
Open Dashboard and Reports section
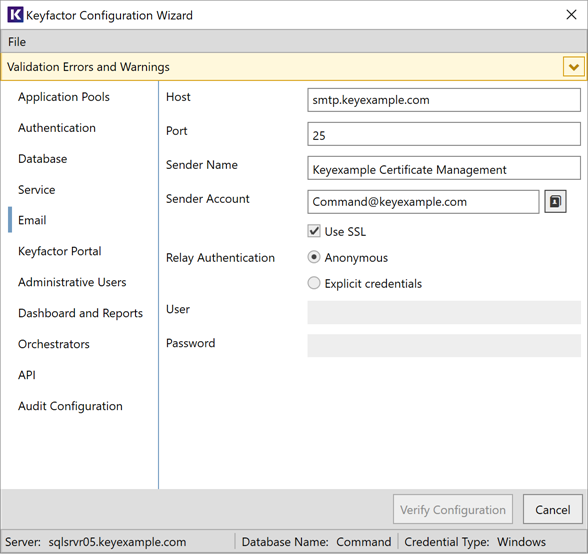click(80, 313)
